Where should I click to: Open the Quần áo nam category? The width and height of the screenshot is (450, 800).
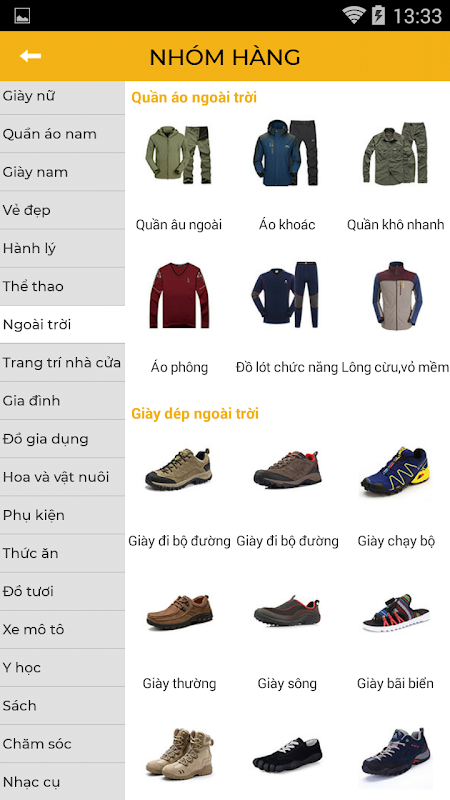62,134
